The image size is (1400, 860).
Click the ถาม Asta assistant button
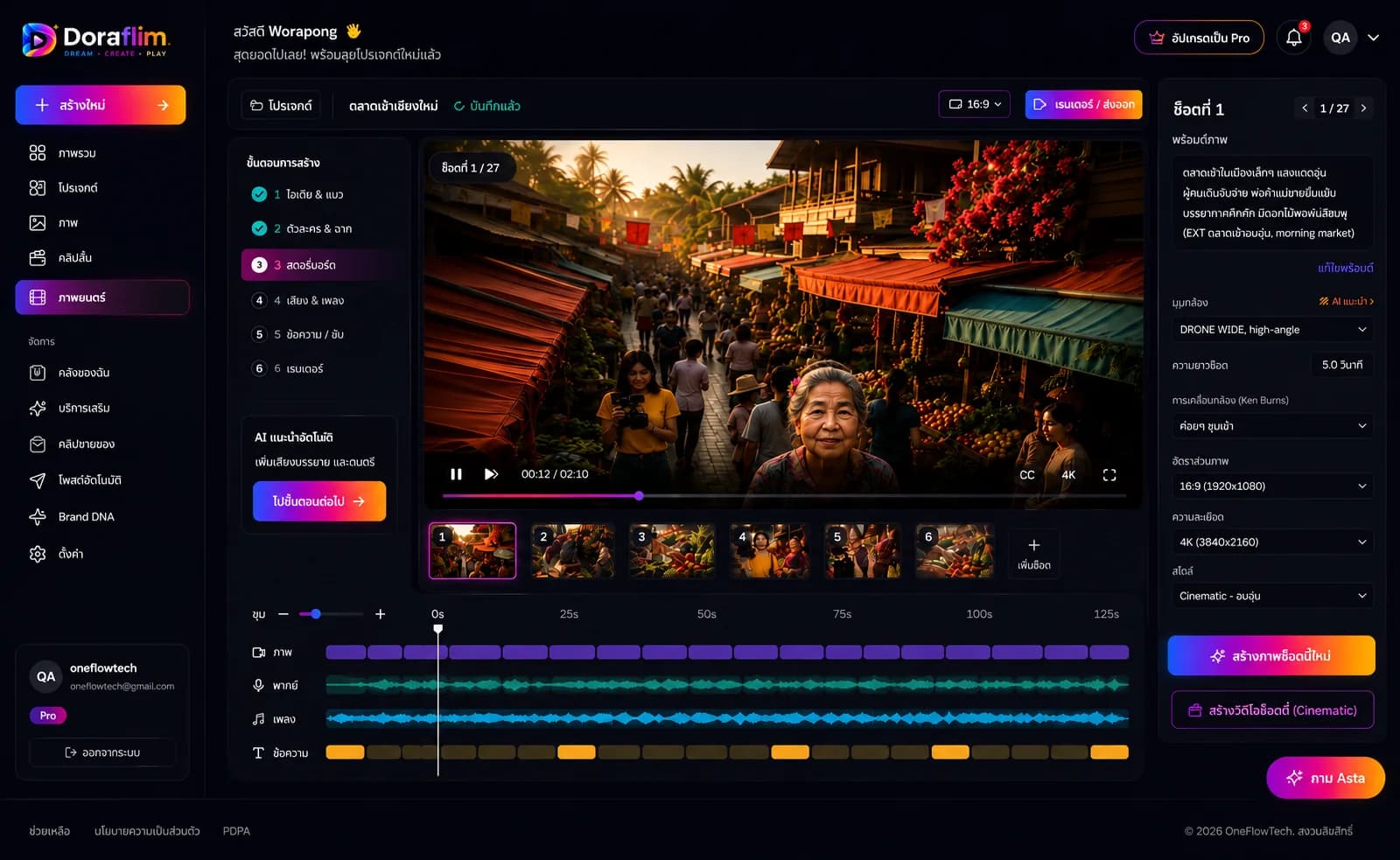(1326, 778)
